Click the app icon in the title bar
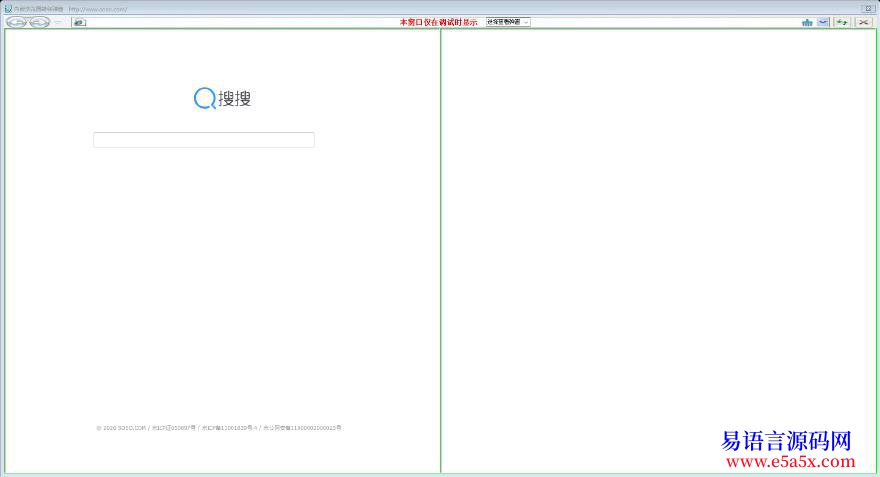The image size is (880, 477). point(7,8)
